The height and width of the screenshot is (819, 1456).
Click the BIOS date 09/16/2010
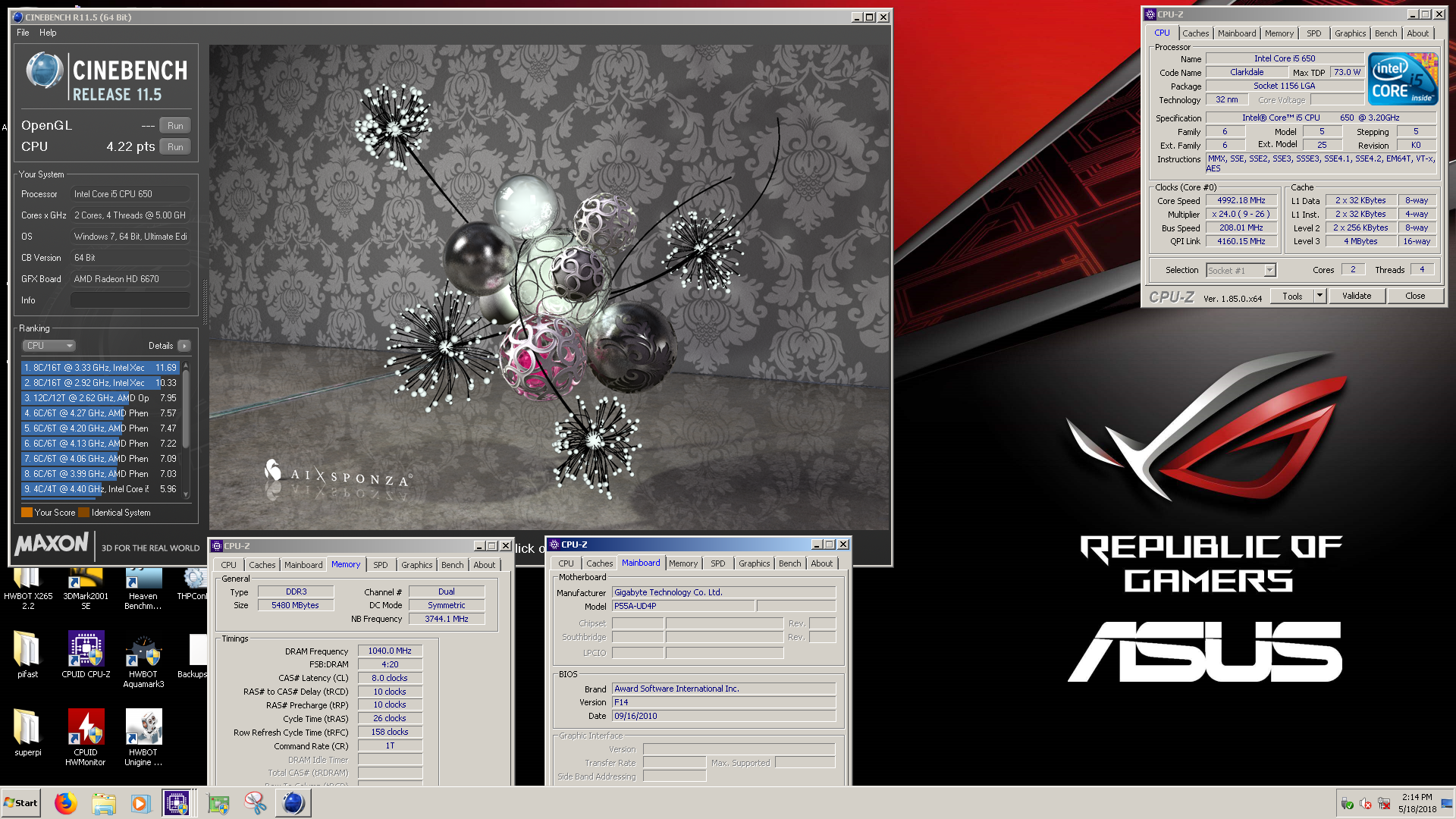[723, 716]
